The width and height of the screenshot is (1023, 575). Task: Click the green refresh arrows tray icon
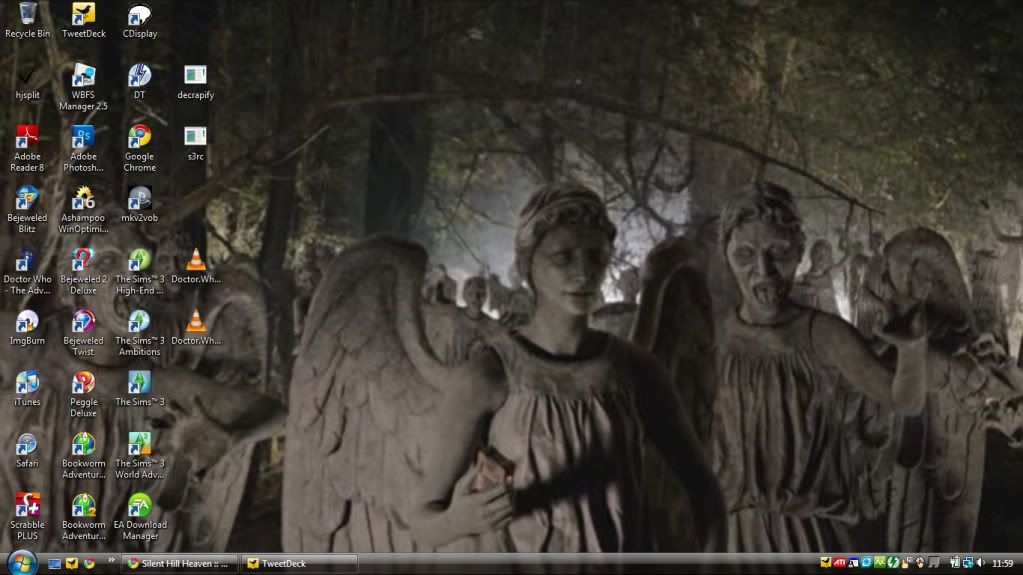[x=893, y=563]
